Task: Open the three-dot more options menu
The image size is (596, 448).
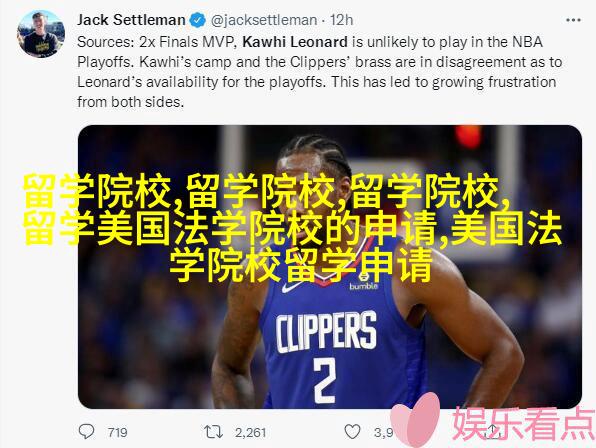Action: [573, 20]
